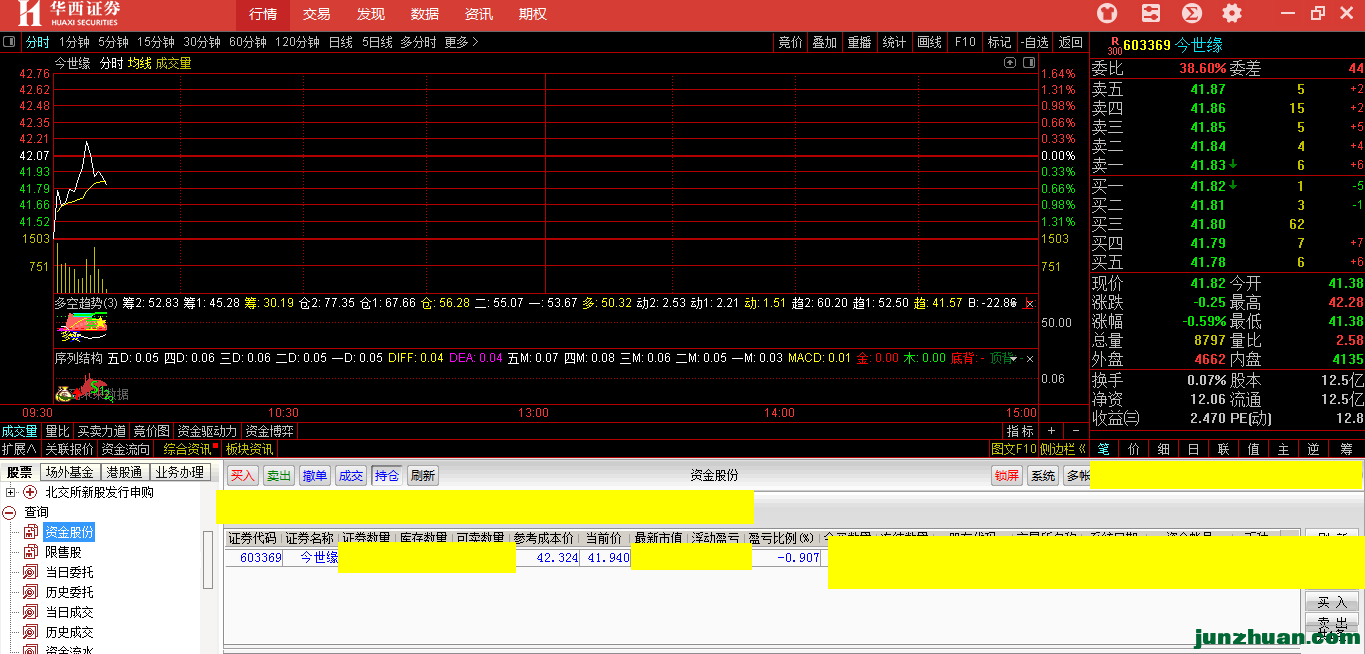Click the 画线 drawing toolbar button
The height and width of the screenshot is (654, 1365).
click(929, 42)
